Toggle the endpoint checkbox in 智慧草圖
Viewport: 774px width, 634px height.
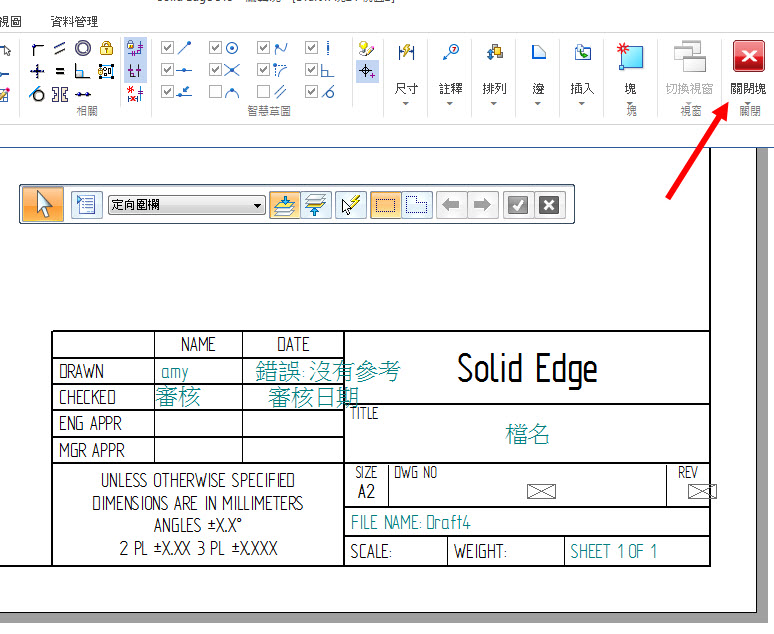pyautogui.click(x=168, y=47)
